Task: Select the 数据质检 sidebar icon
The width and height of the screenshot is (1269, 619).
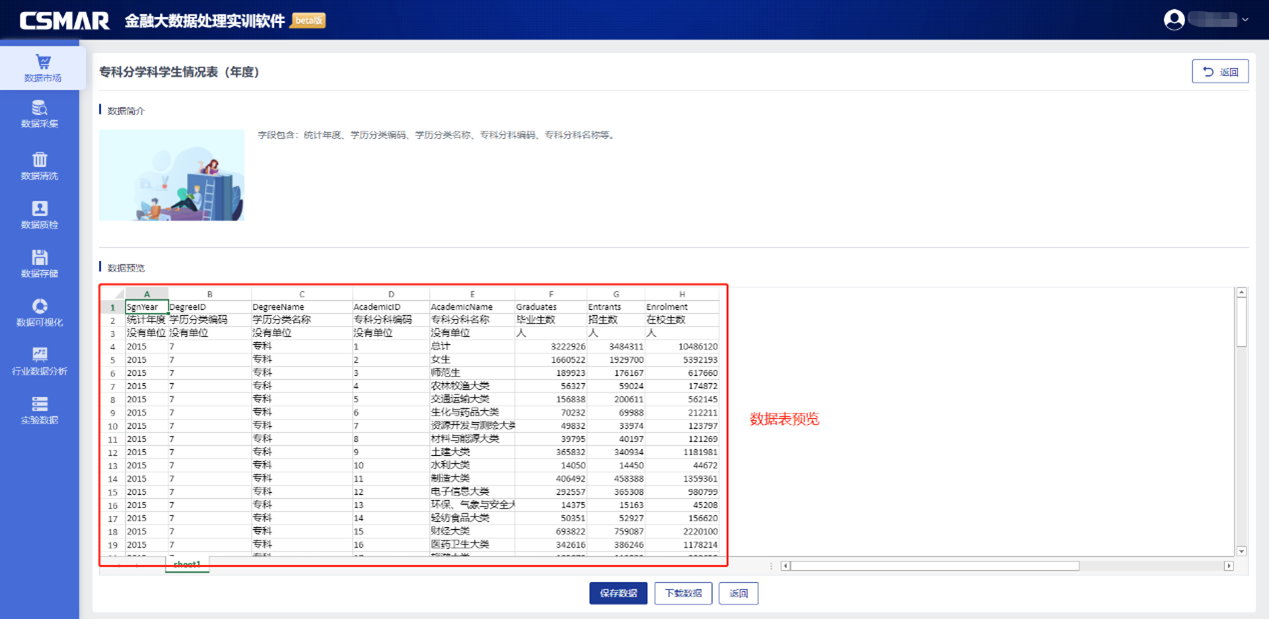Action: tap(40, 209)
